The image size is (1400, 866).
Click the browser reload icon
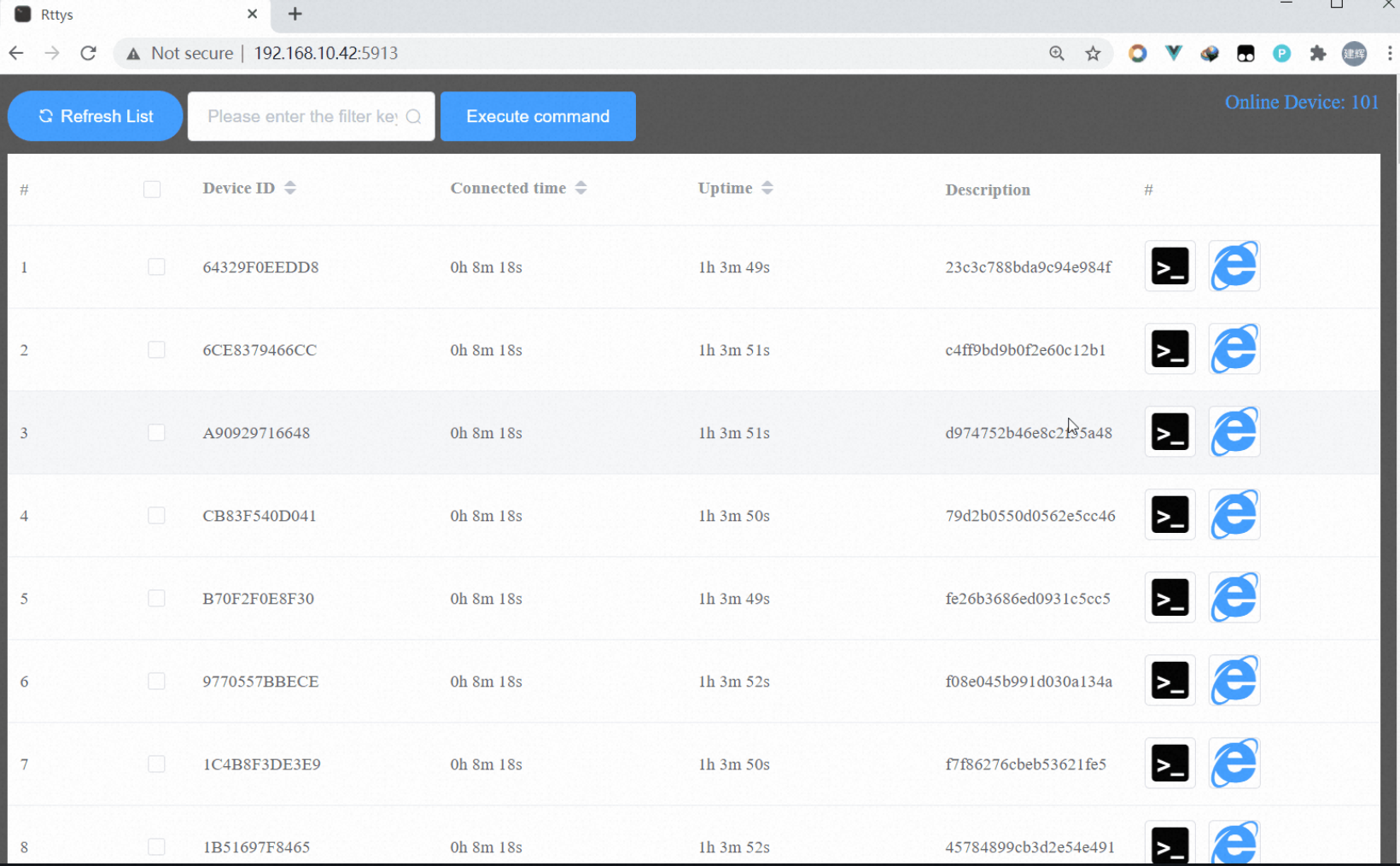tap(88, 53)
